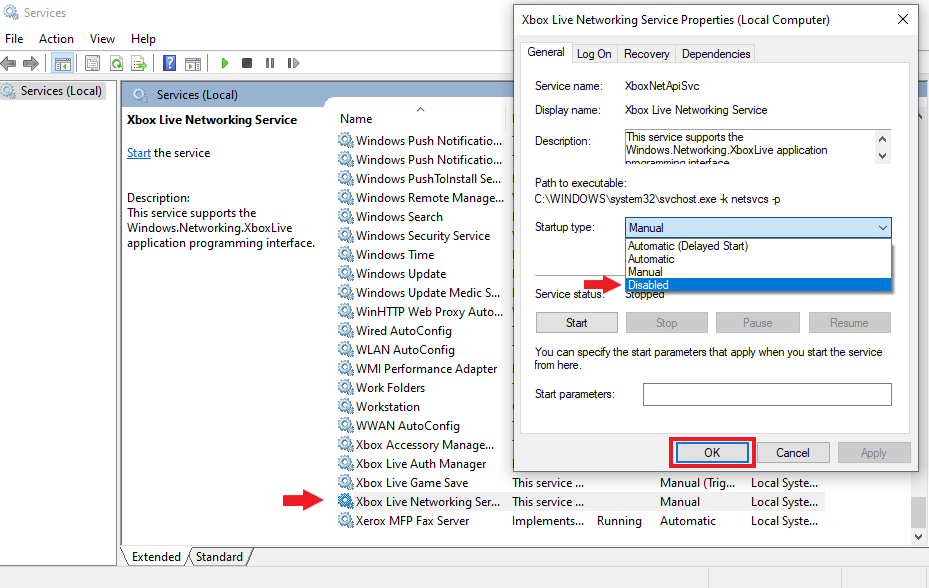The width and height of the screenshot is (929, 588).
Task: Select Disabled in startup type list
Action: coord(757,284)
